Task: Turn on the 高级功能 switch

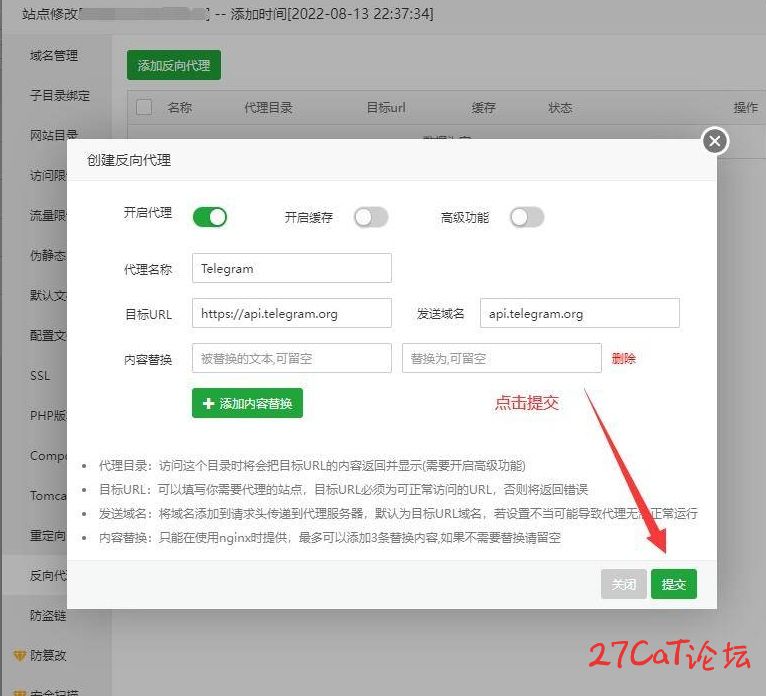Action: click(527, 217)
